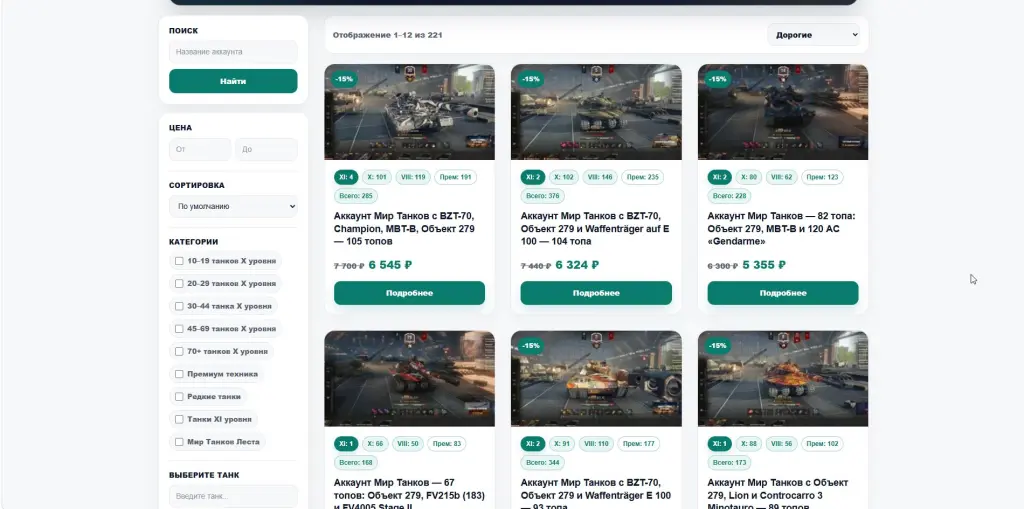The width and height of the screenshot is (1024, 509).
Task: Check the 30–44 танка X уровня filter
Action: [x=179, y=306]
